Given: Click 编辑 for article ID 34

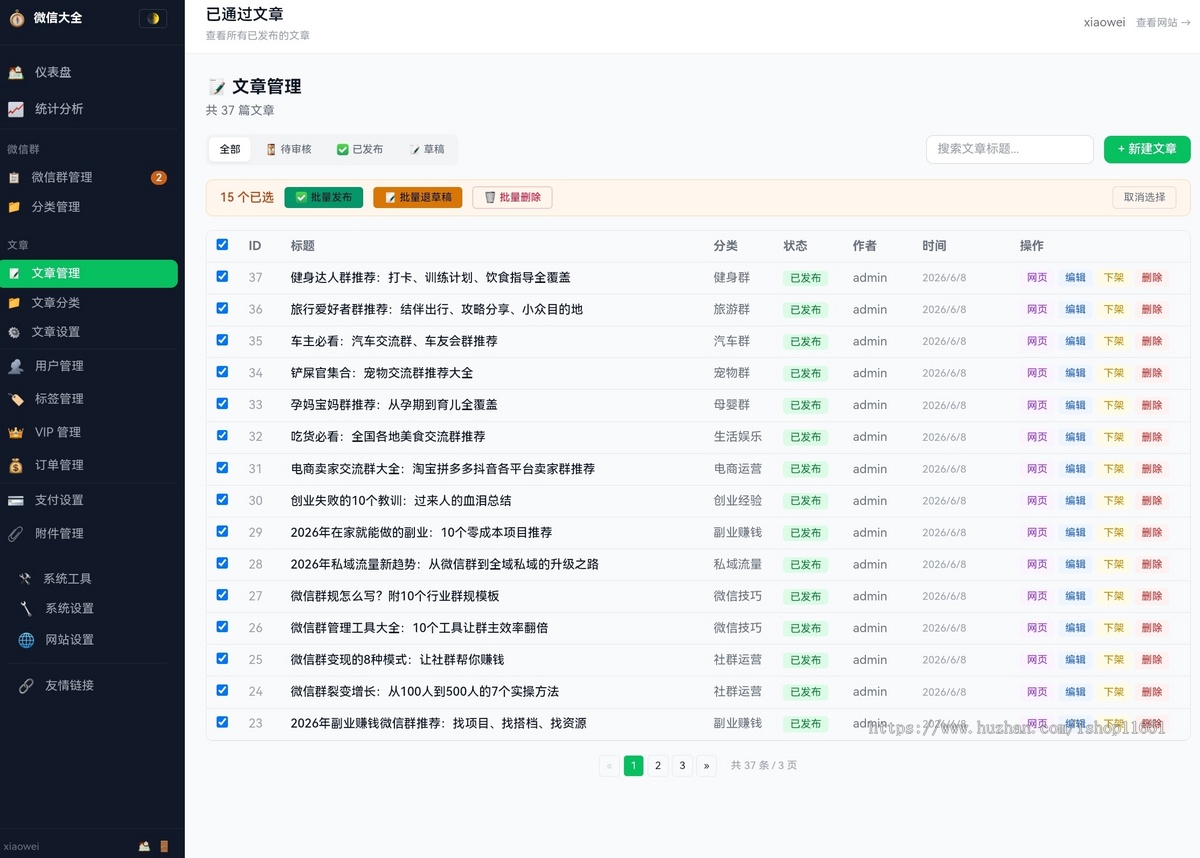Looking at the screenshot, I should 1075,373.
